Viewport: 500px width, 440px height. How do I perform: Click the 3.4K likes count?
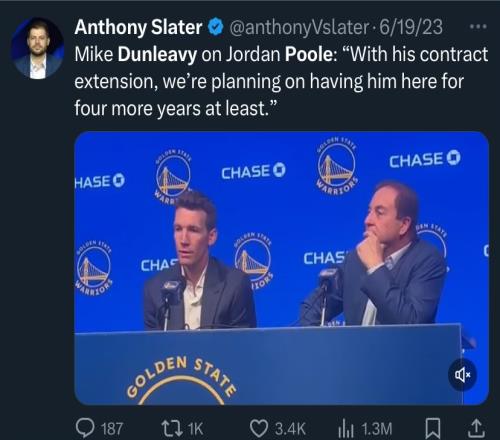pyautogui.click(x=290, y=429)
